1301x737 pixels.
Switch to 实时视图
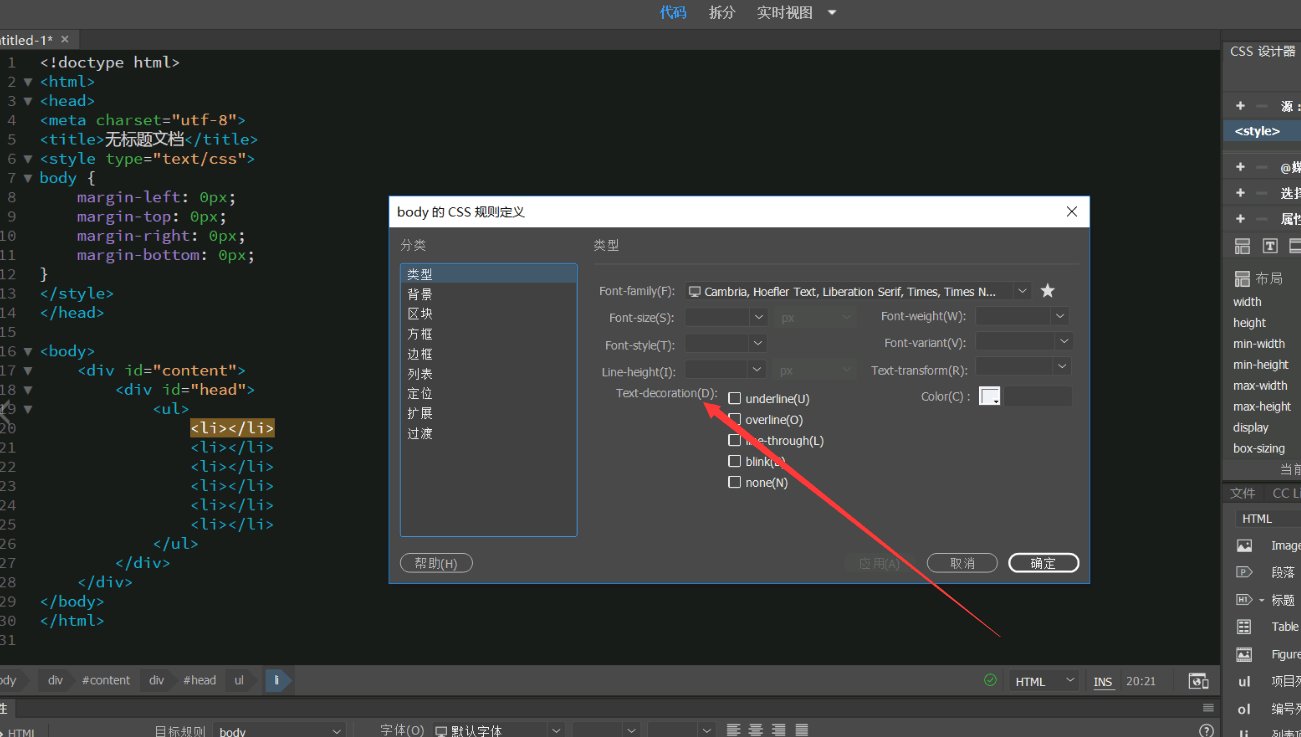coord(785,13)
